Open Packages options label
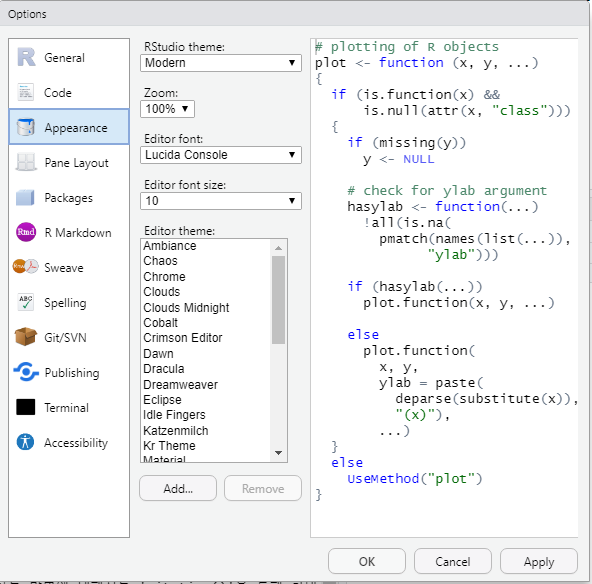The height and width of the screenshot is (584, 592). [x=68, y=198]
